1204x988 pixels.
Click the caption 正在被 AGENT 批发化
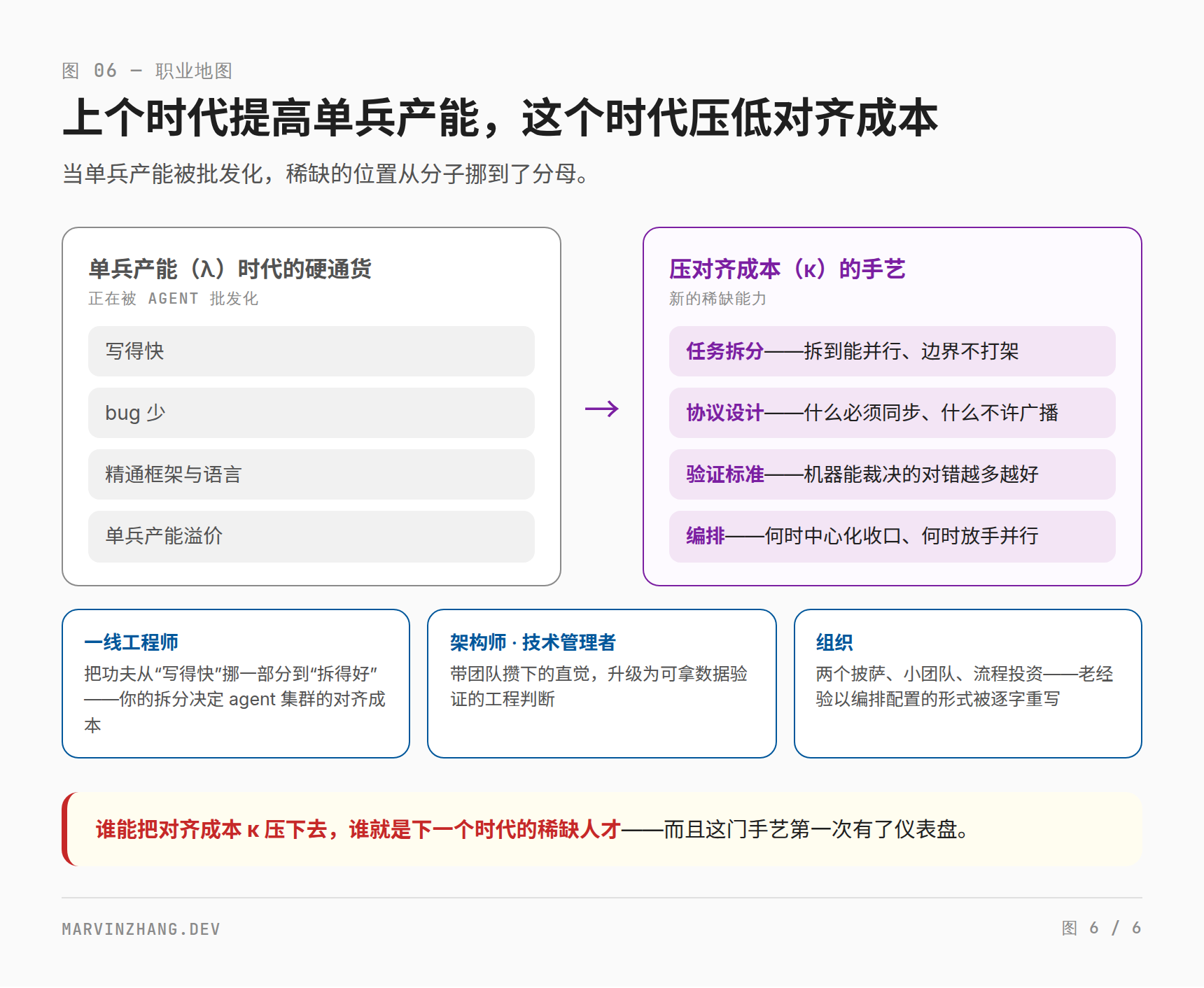pyautogui.click(x=174, y=299)
